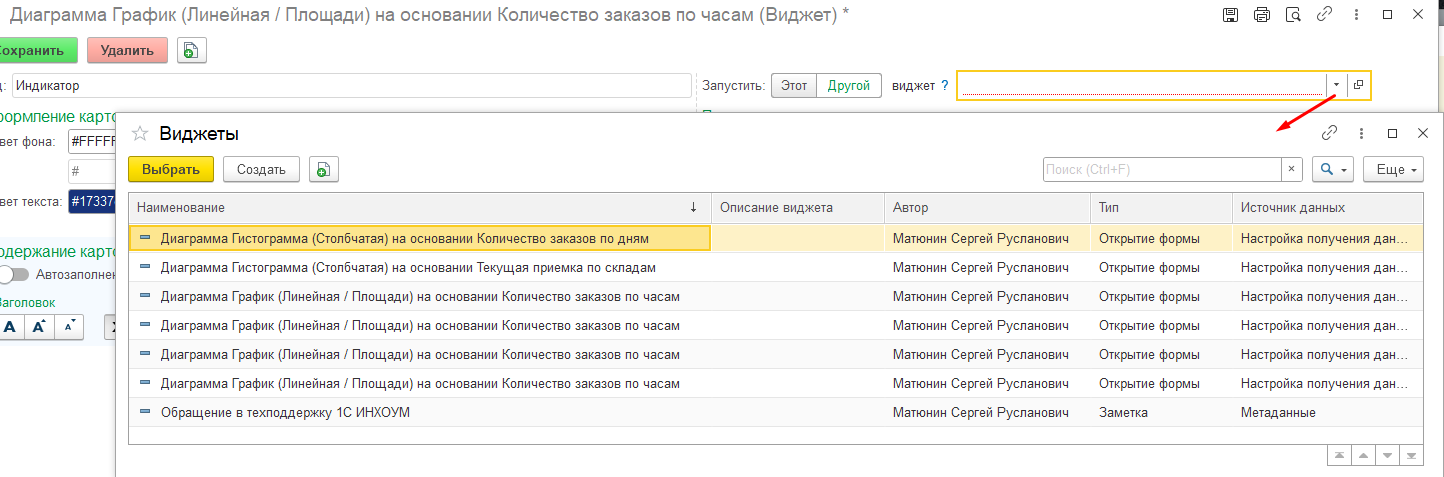Screen dimensions: 1444x477
Task: Click the get-link icon in Виджеты dialog
Action: pos(1329,133)
